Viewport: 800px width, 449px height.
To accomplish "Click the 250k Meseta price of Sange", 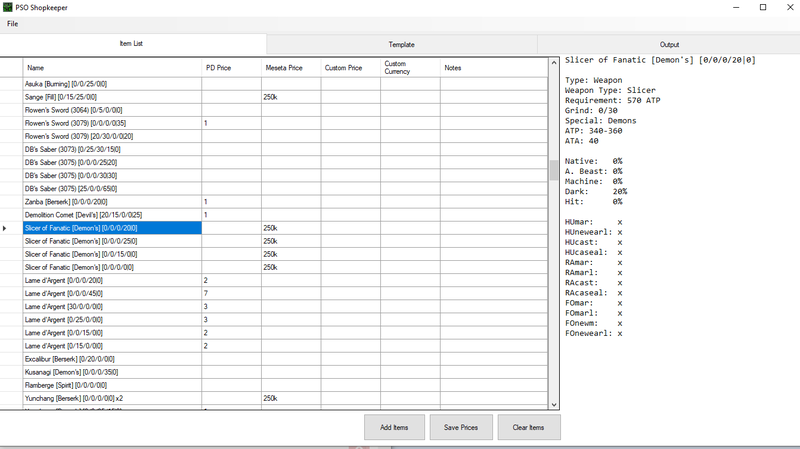I will [x=291, y=97].
